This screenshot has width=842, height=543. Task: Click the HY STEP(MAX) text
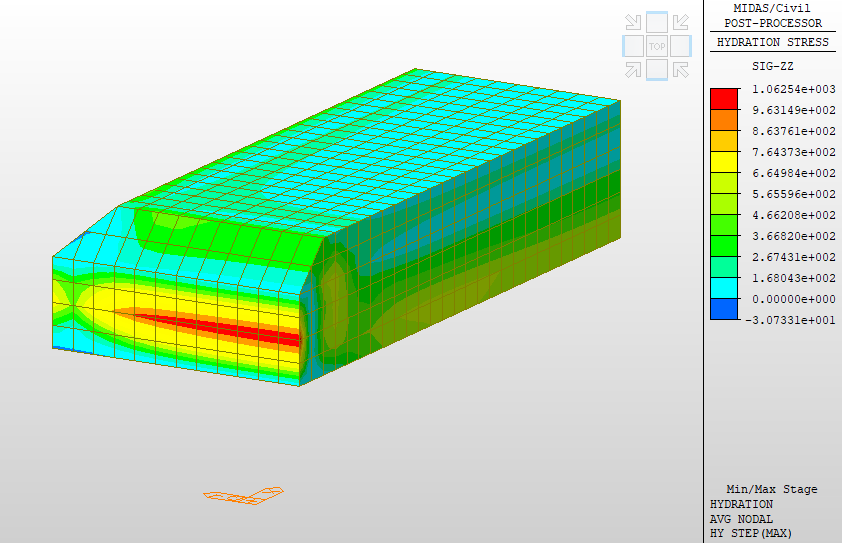pos(750,533)
